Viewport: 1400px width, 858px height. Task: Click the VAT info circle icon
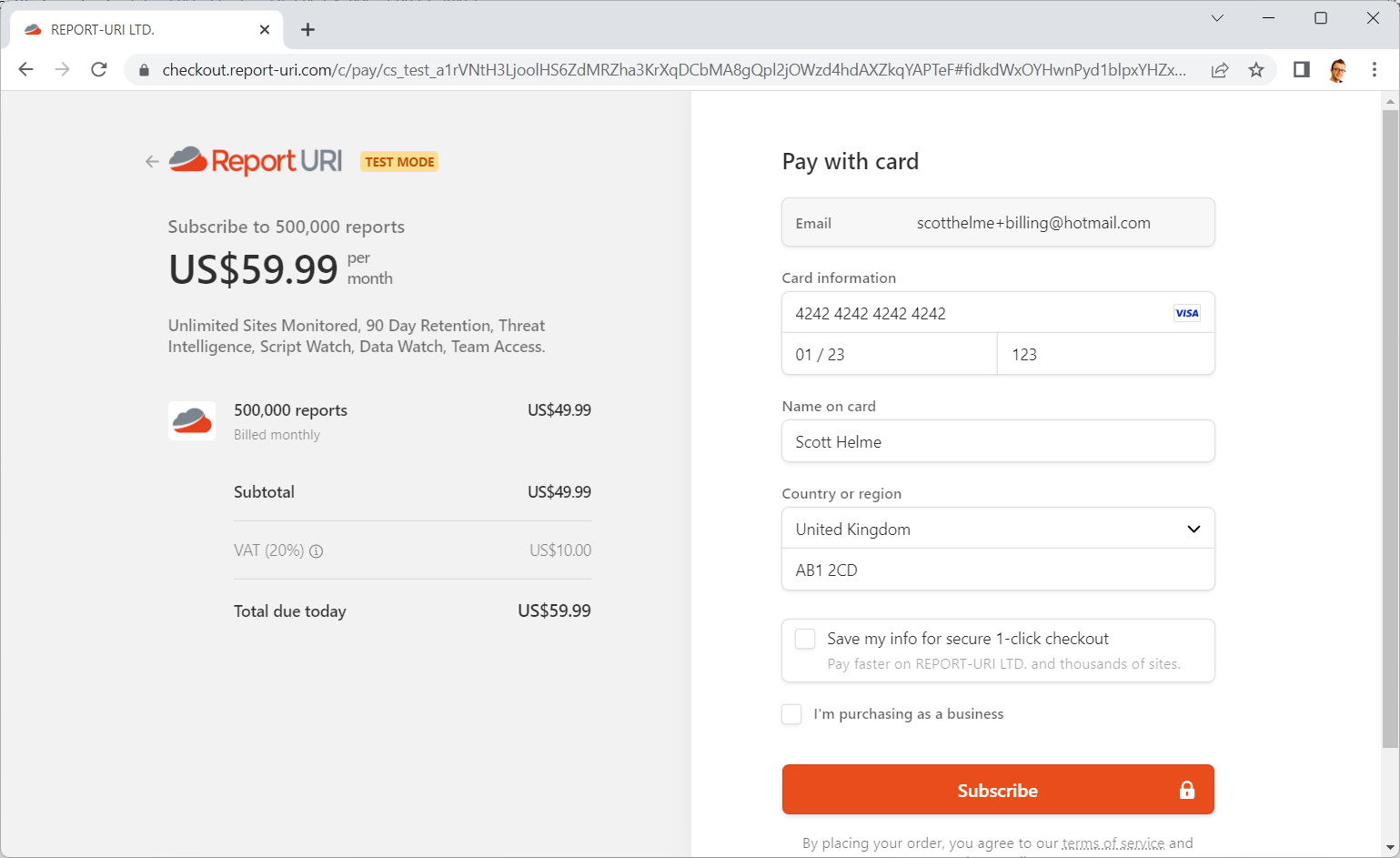click(x=317, y=551)
